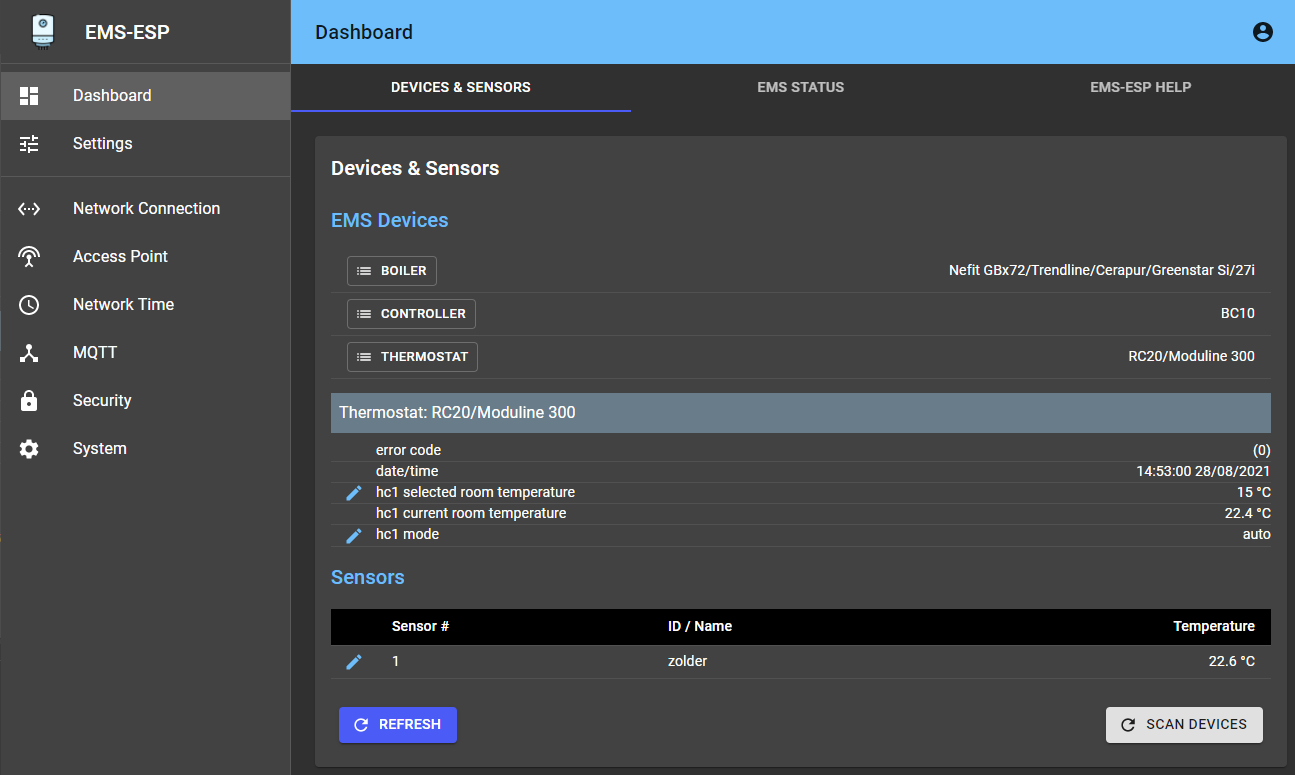Click the Network Time clock icon
1295x775 pixels.
[x=29, y=305]
